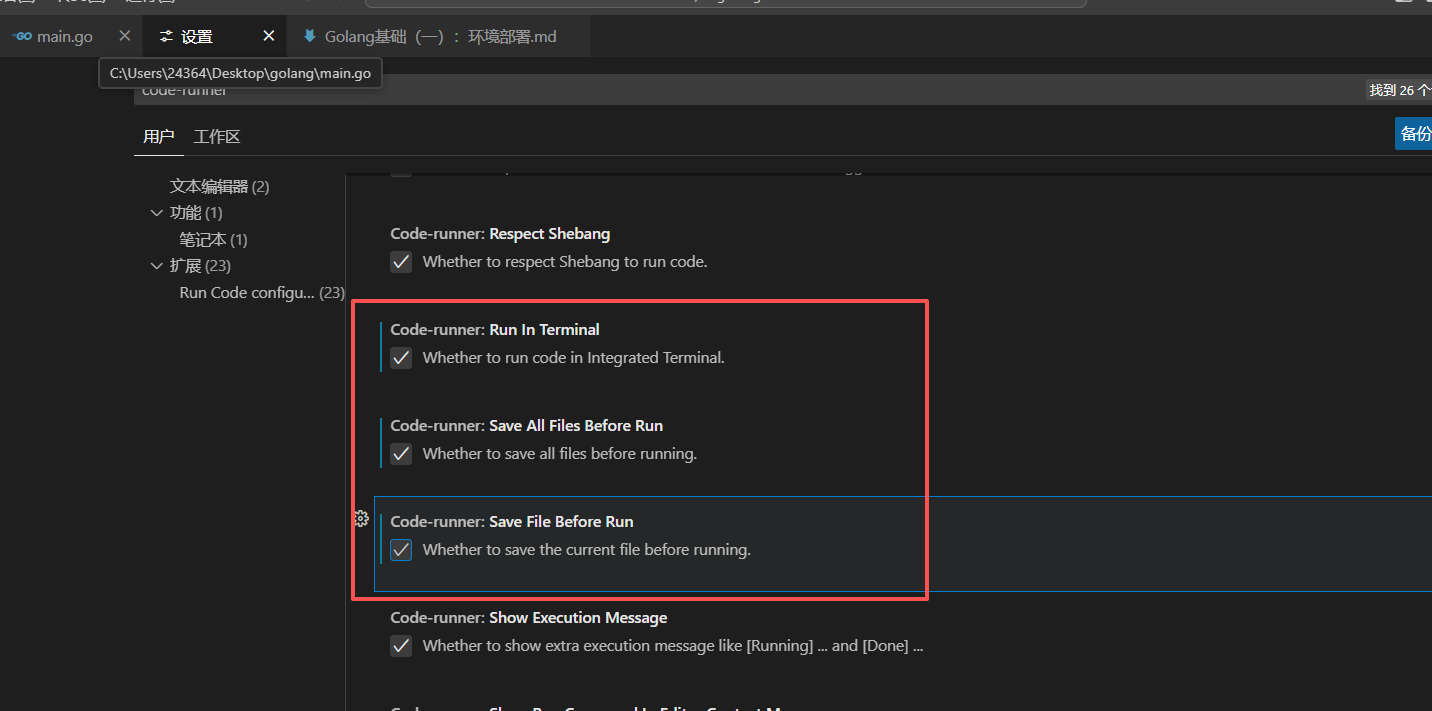Viewport: 1432px width, 711px height.
Task: Collapse the 扩展 (23) tree section
Action: coord(156,266)
